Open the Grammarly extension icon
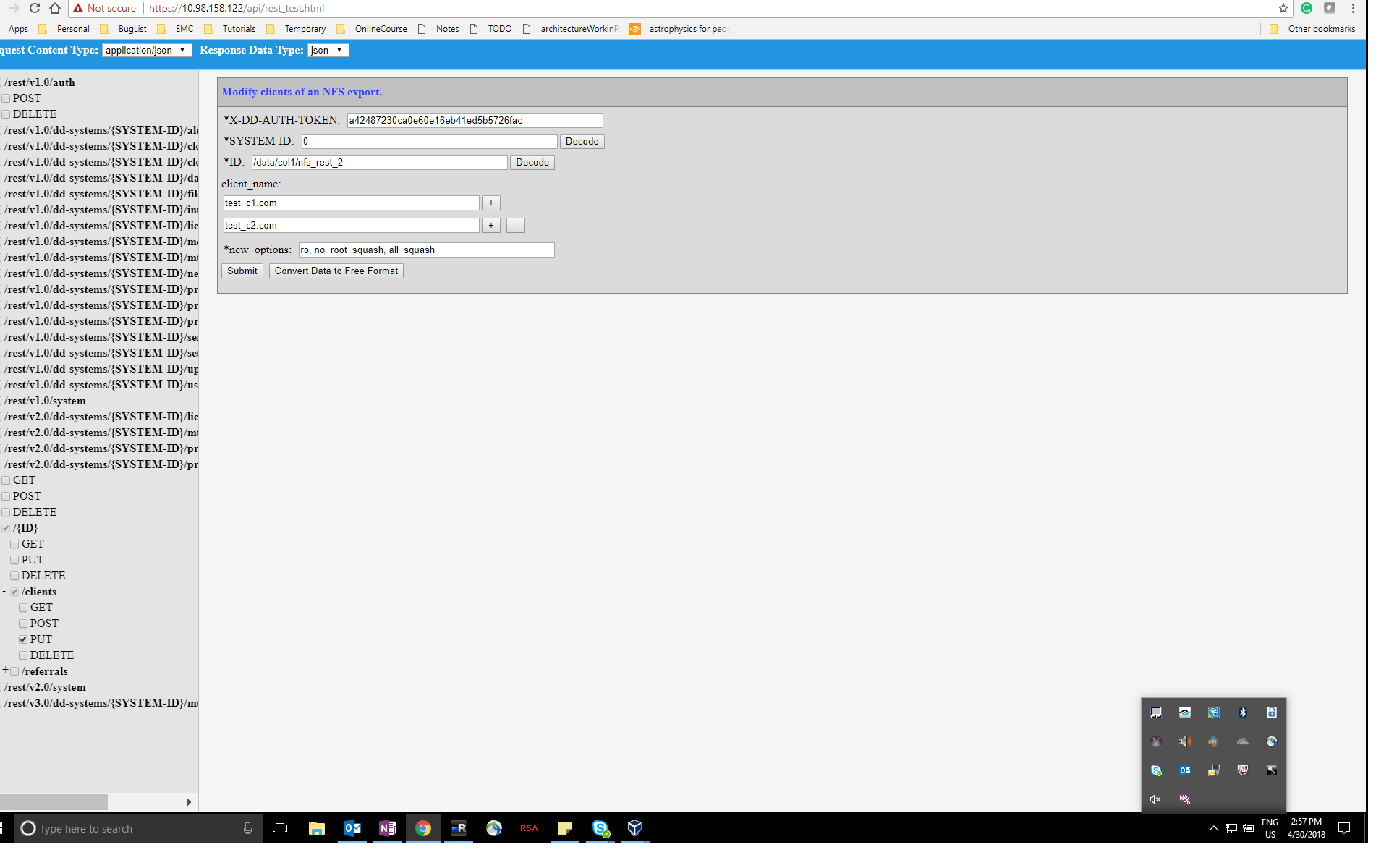1389x868 pixels. (x=1307, y=8)
